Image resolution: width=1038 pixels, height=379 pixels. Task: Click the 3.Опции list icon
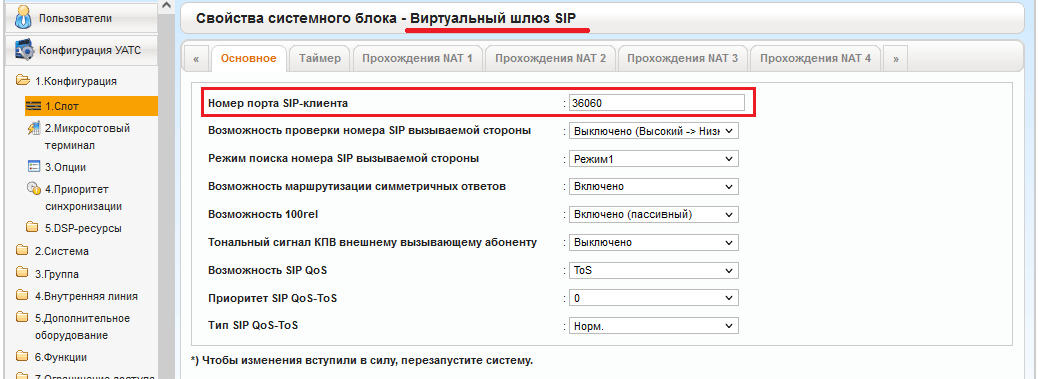click(x=34, y=167)
